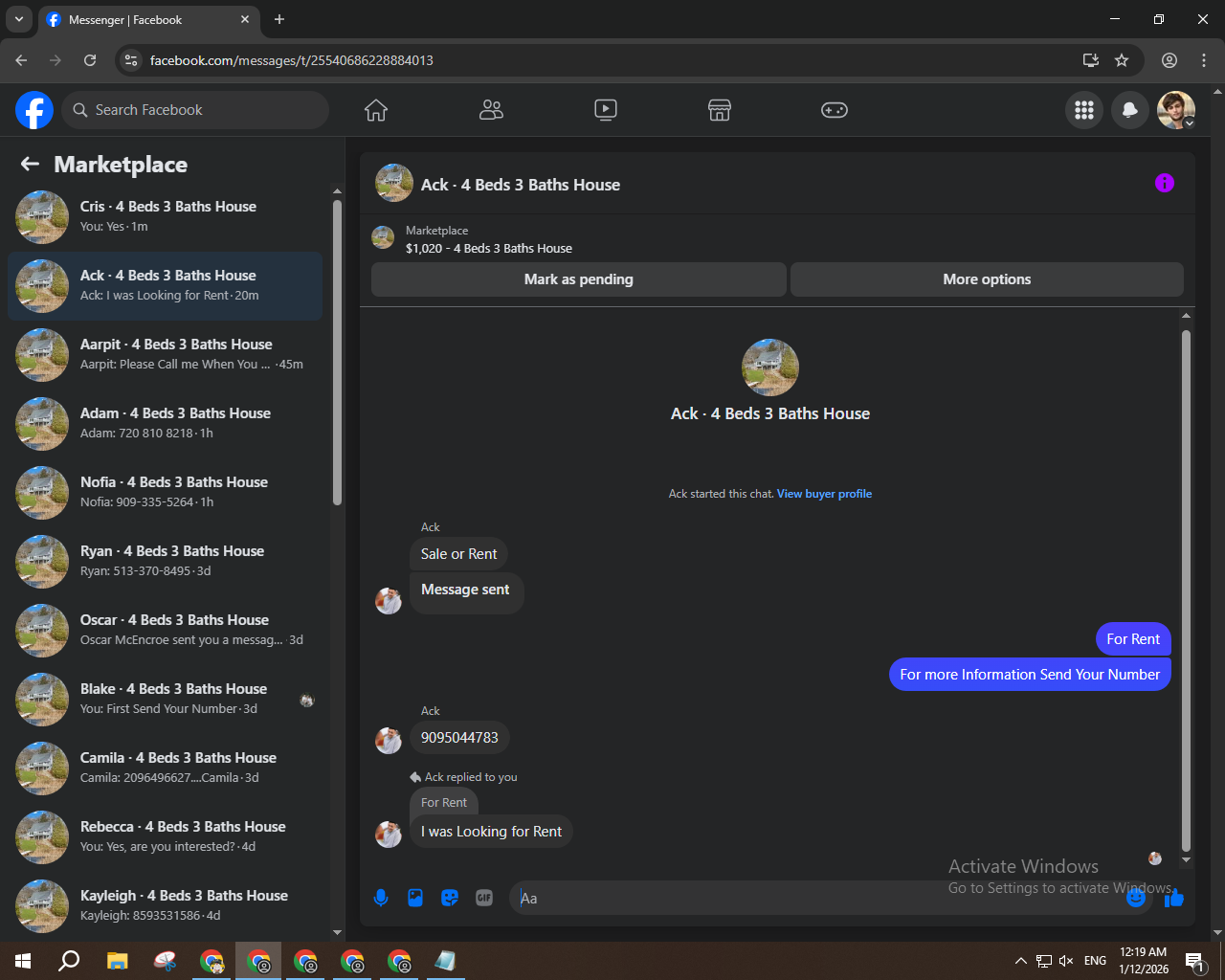Viewport: 1225px width, 980px height.
Task: Open the Notifications bell icon
Action: click(1130, 110)
